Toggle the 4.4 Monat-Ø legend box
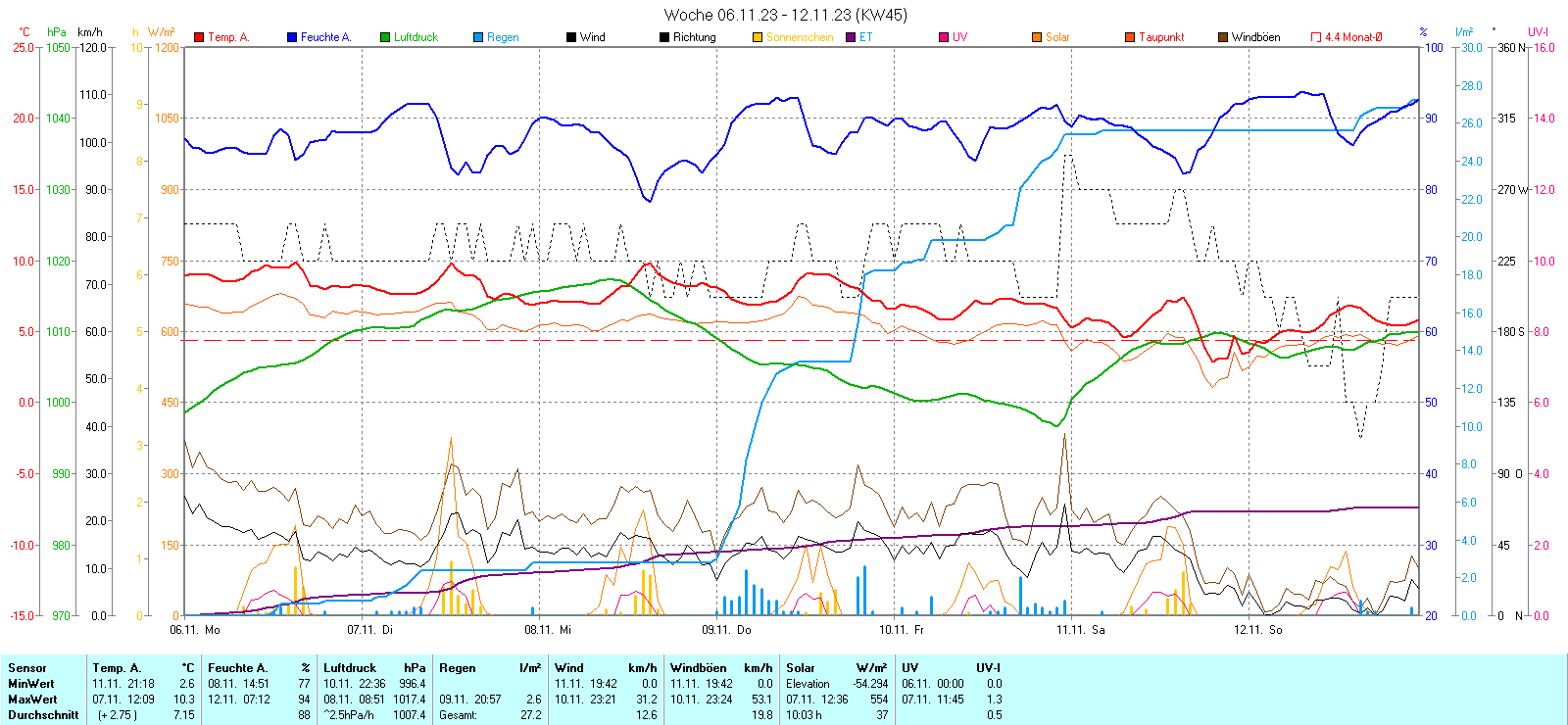Image resolution: width=1568 pixels, height=725 pixels. click(1316, 37)
